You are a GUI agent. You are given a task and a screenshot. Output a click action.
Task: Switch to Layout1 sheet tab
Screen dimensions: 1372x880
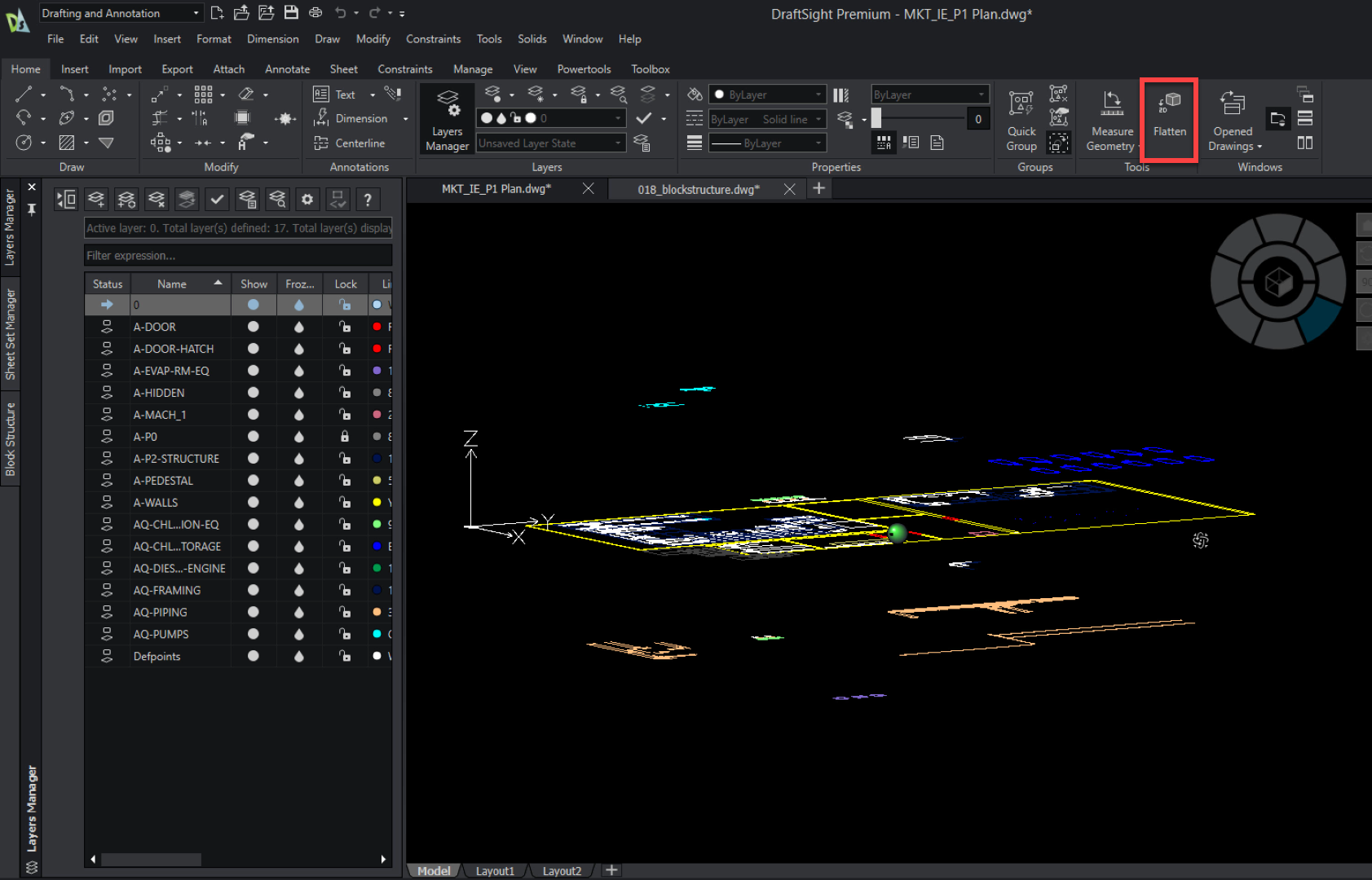coord(495,871)
